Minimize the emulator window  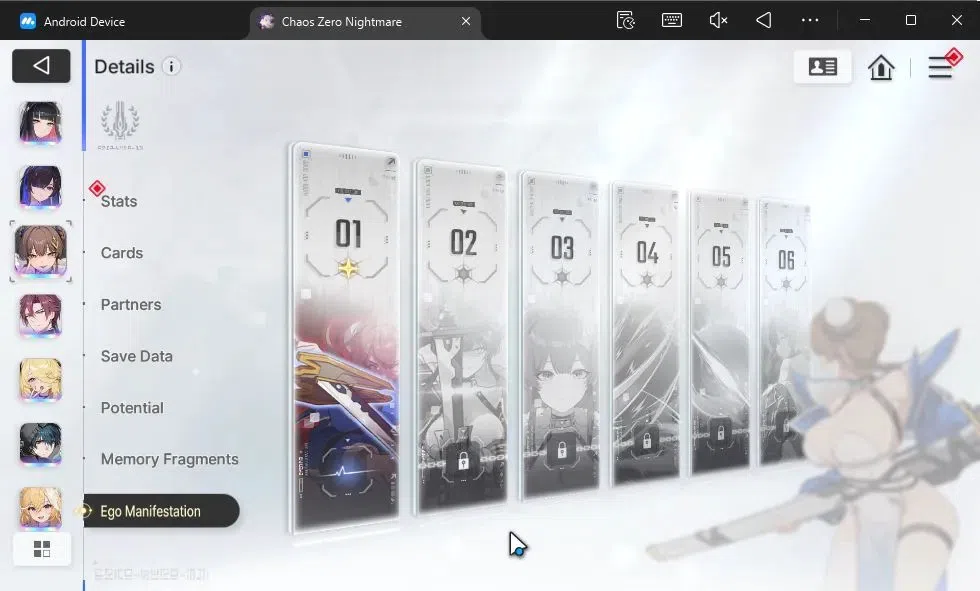coord(865,20)
